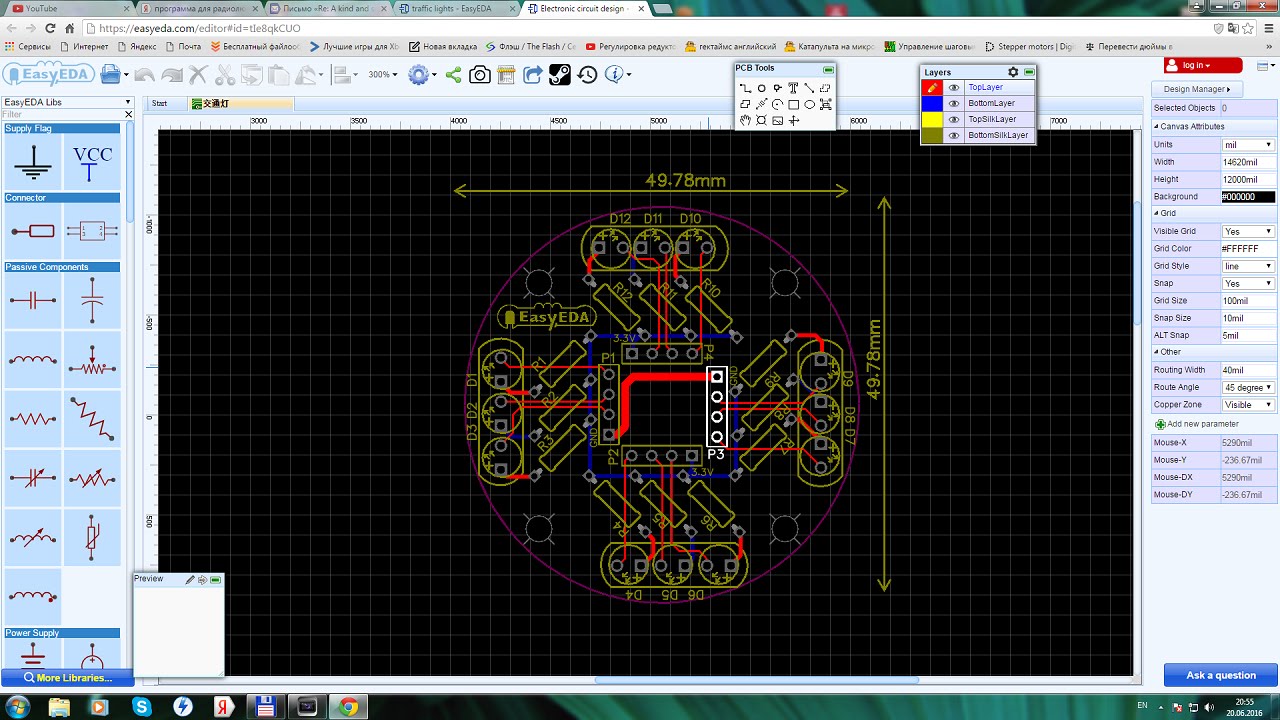This screenshot has height=720, width=1280.
Task: Select the Text tool in PCB Tools
Action: coord(793,88)
